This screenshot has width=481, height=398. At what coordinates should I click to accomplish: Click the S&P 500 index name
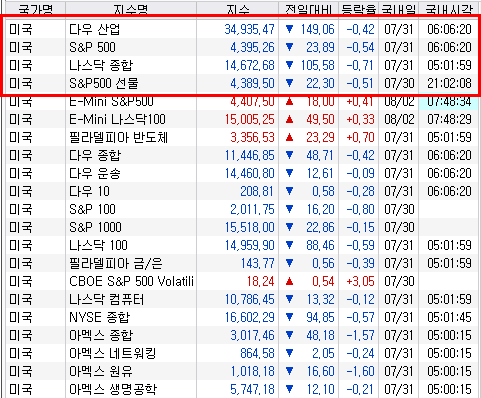point(92,47)
